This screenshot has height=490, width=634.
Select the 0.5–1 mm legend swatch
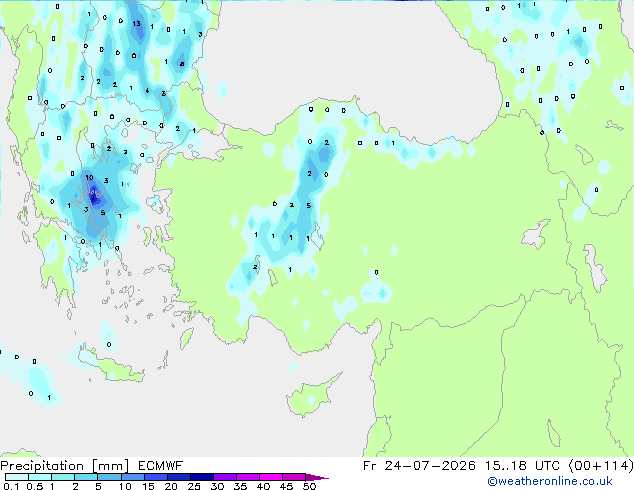point(40,477)
